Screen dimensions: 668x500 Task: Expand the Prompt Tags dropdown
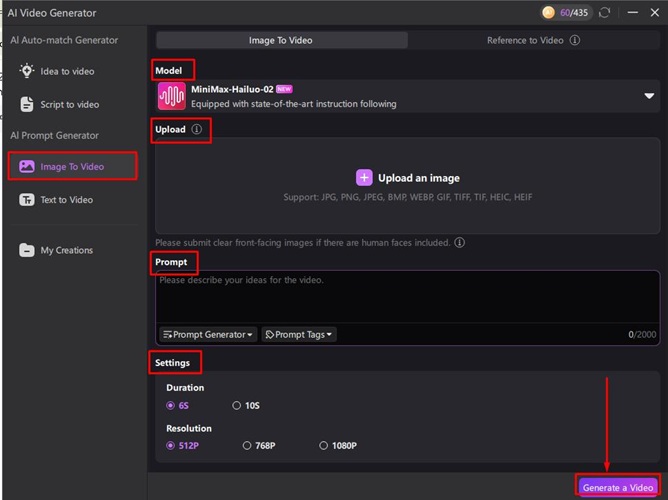pyautogui.click(x=298, y=334)
